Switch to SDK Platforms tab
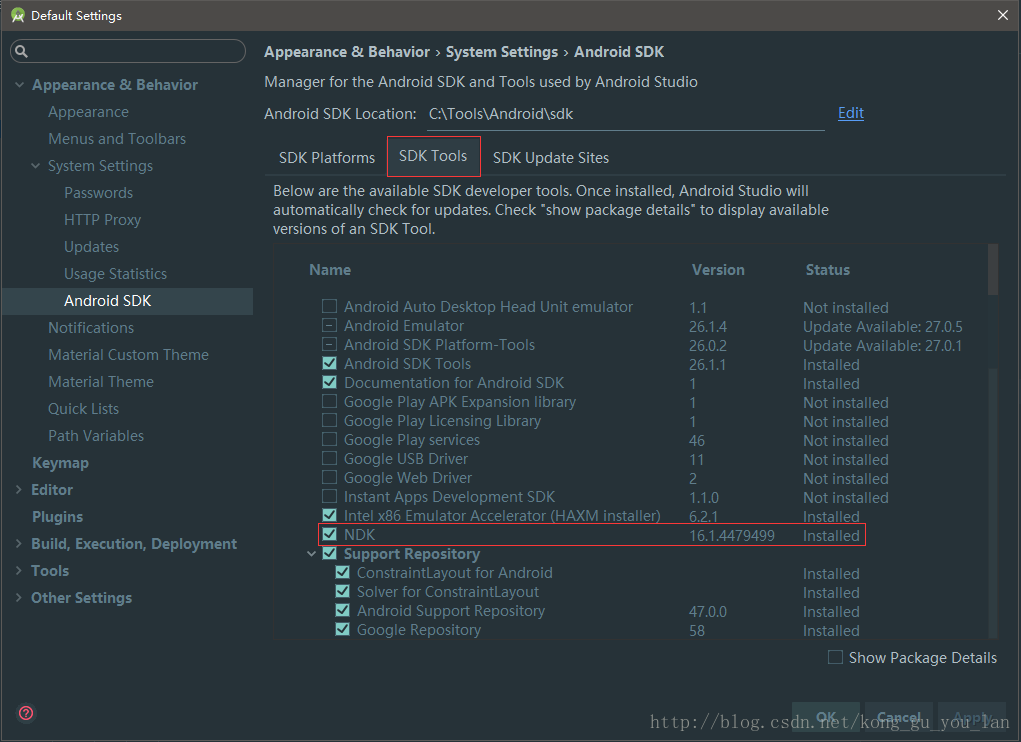This screenshot has height=742, width=1021. pos(327,158)
